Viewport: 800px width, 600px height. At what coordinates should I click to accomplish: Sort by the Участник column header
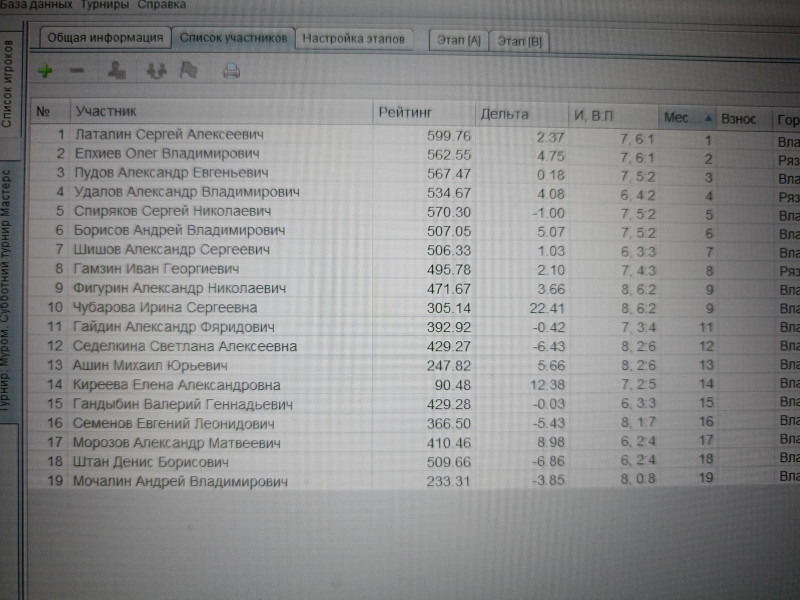point(221,111)
